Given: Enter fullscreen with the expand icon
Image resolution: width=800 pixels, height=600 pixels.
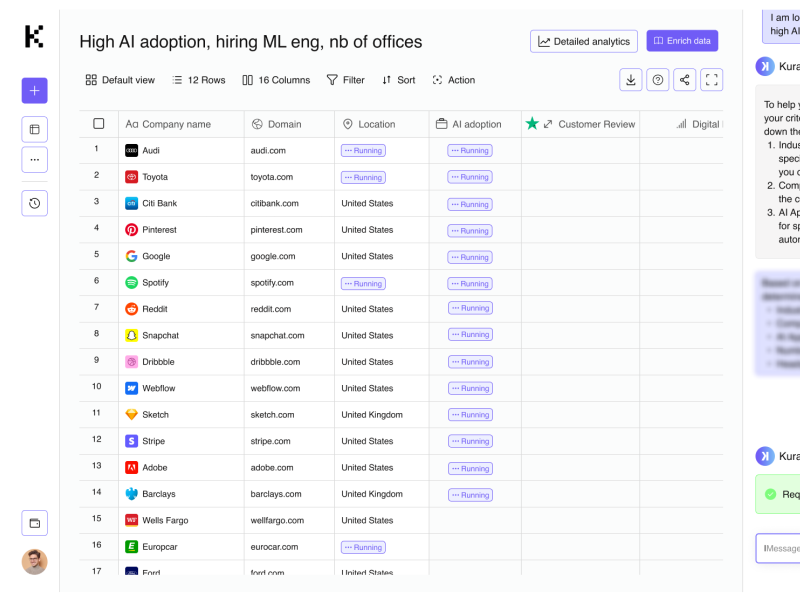Looking at the screenshot, I should coord(711,80).
